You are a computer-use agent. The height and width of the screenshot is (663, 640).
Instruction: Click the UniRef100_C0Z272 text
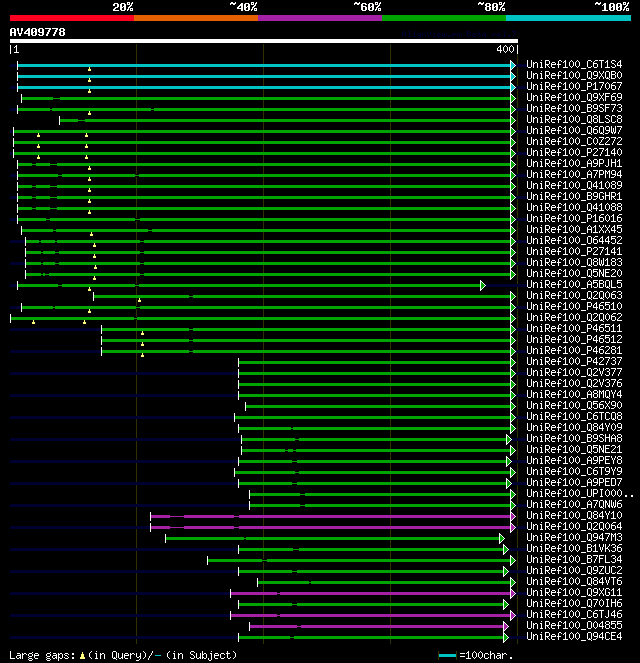[x=574, y=141]
